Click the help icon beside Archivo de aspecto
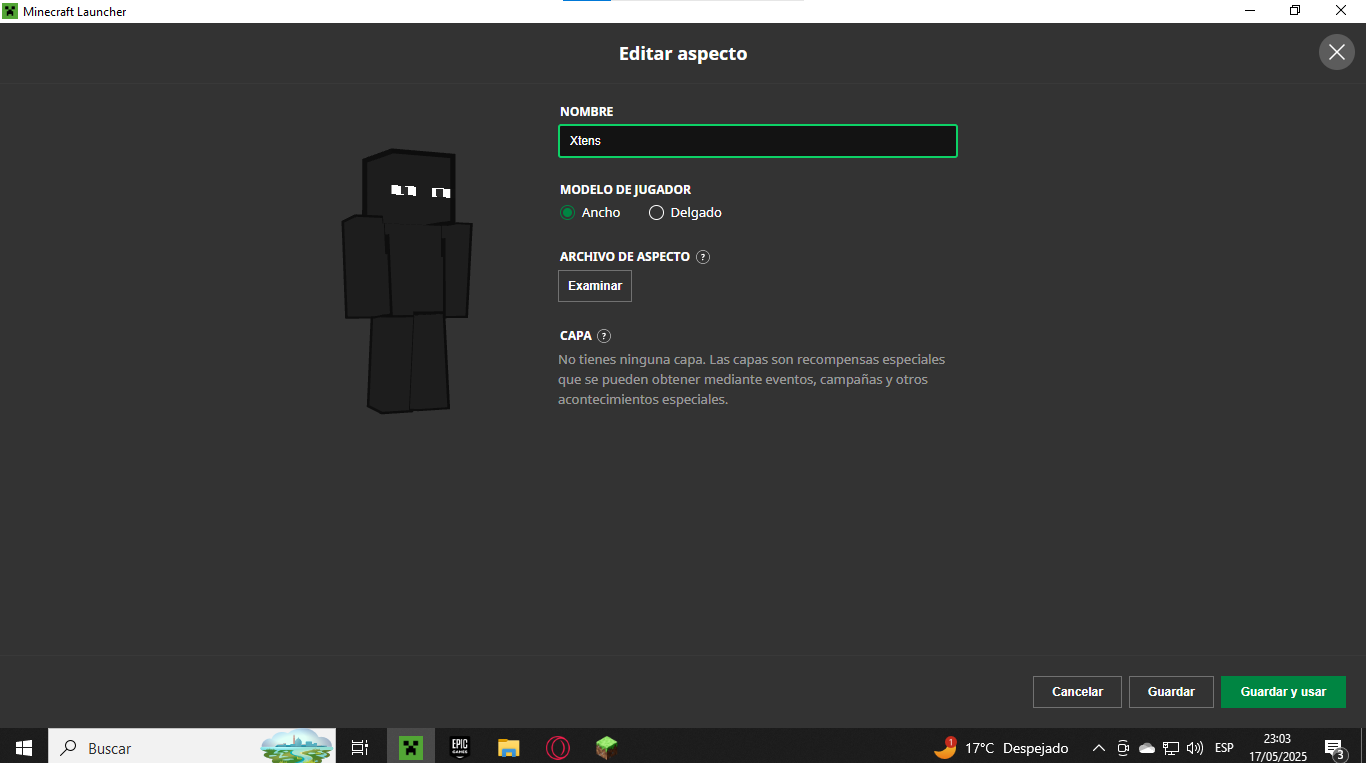 coord(703,257)
